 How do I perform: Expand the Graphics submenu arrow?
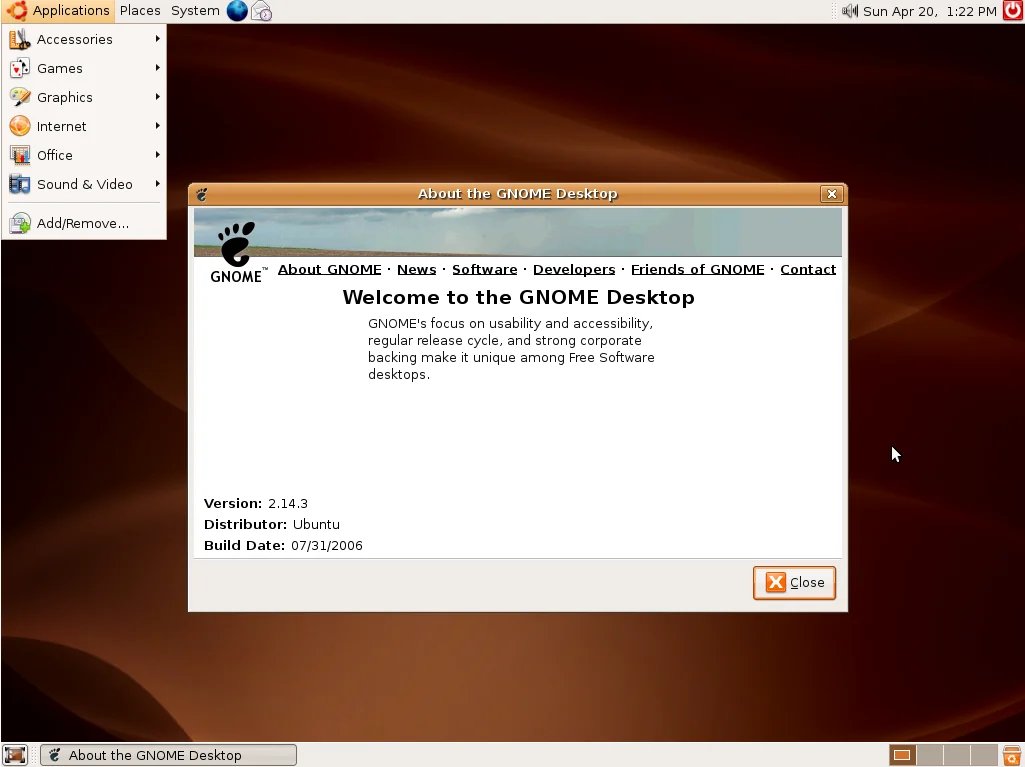coord(158,97)
